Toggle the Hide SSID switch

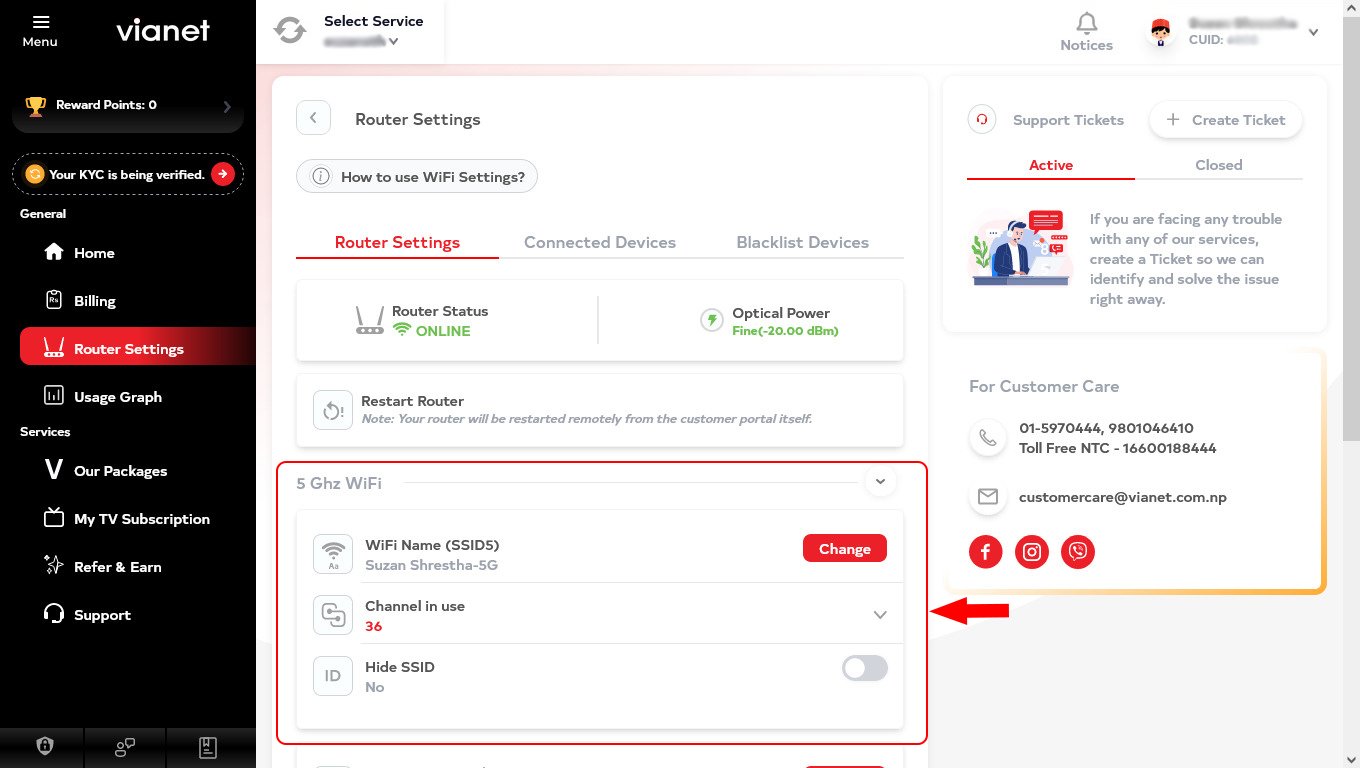coord(865,668)
